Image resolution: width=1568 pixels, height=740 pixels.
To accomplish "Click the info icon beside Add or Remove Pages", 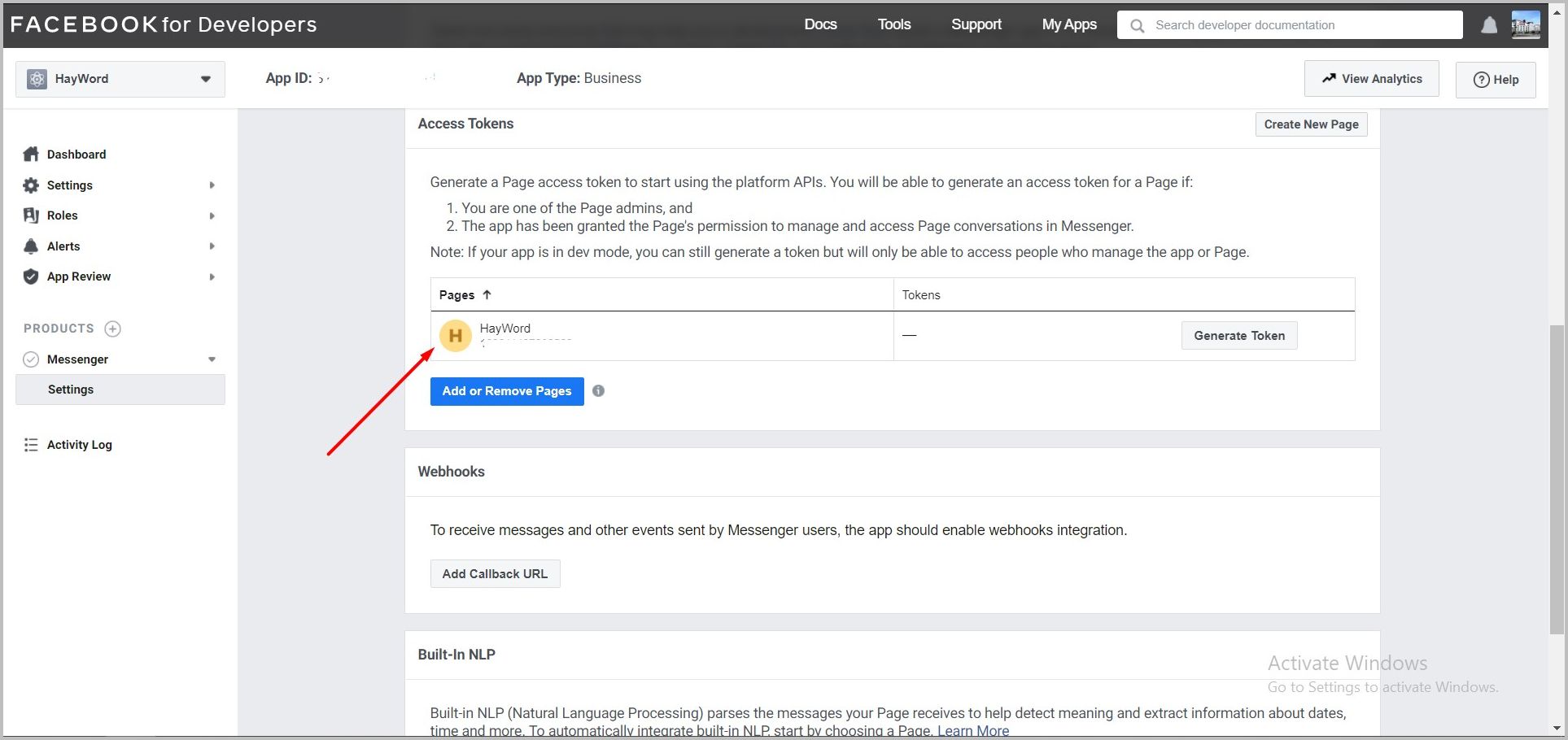I will 598,391.
